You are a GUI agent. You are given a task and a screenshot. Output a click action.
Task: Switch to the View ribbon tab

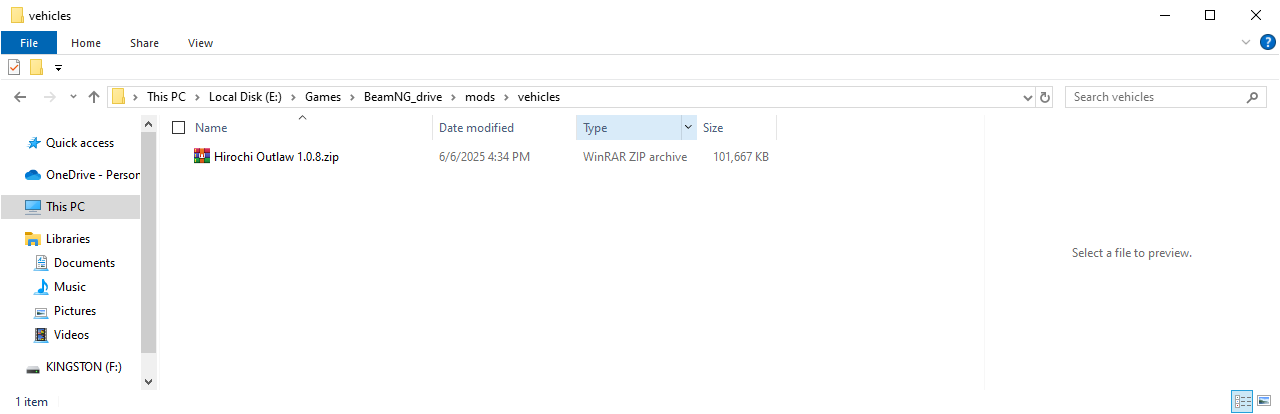pyautogui.click(x=200, y=43)
